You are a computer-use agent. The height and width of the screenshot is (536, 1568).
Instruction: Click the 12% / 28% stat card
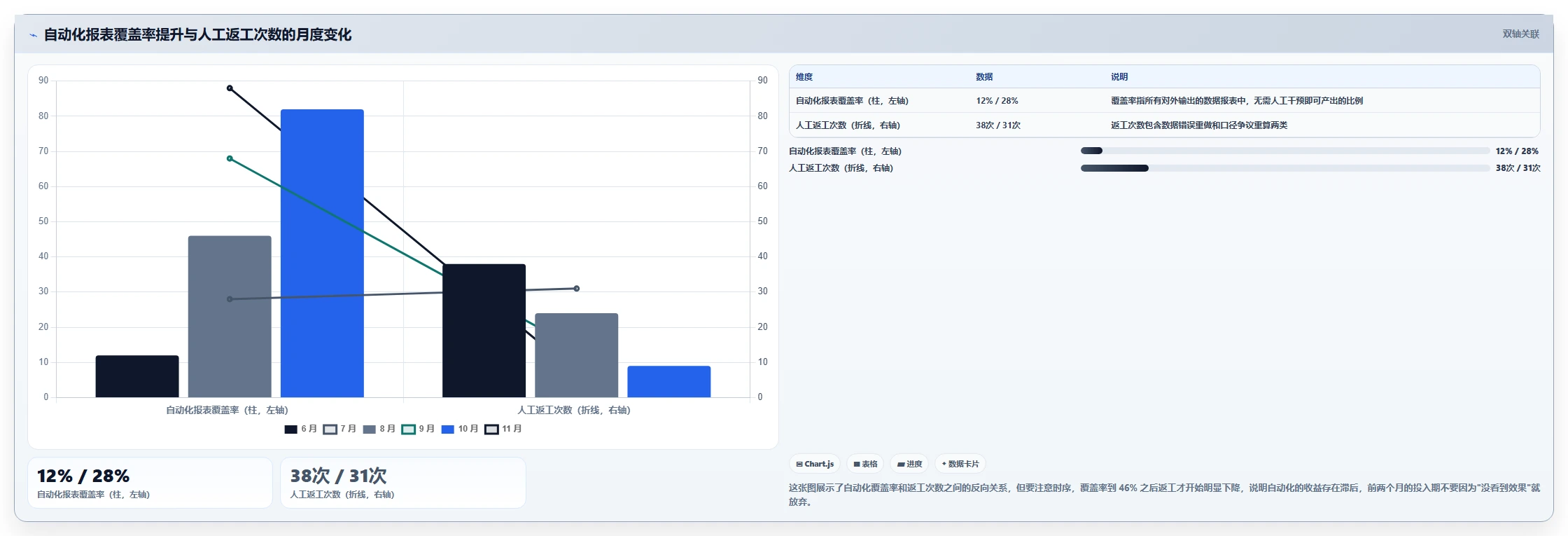tap(150, 483)
